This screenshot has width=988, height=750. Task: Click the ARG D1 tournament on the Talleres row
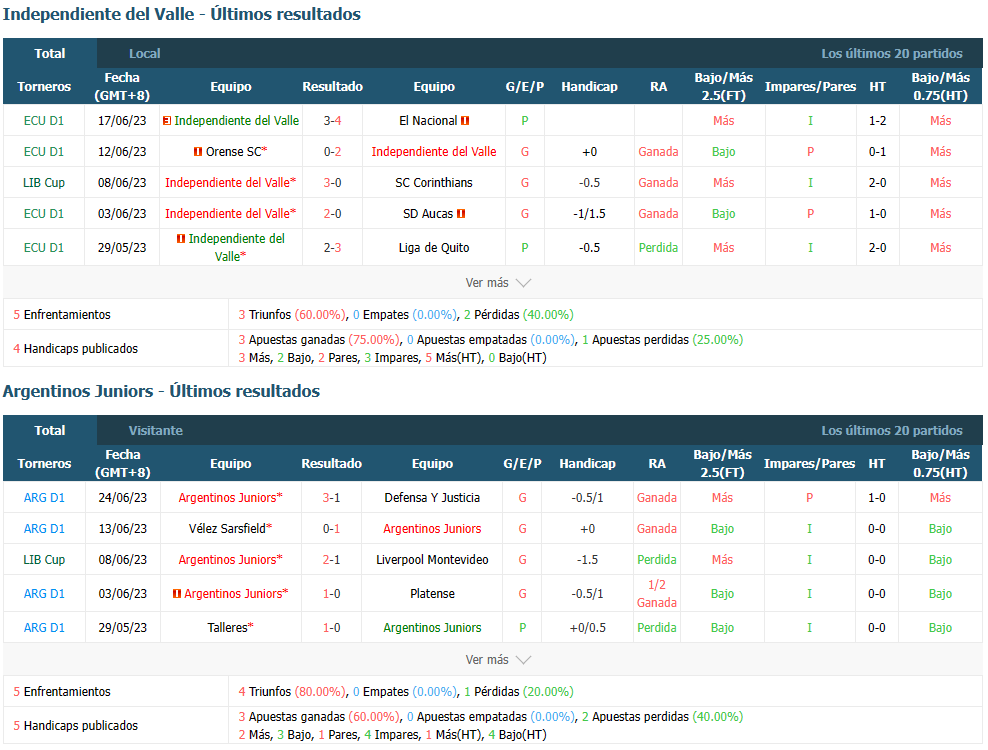coord(44,627)
